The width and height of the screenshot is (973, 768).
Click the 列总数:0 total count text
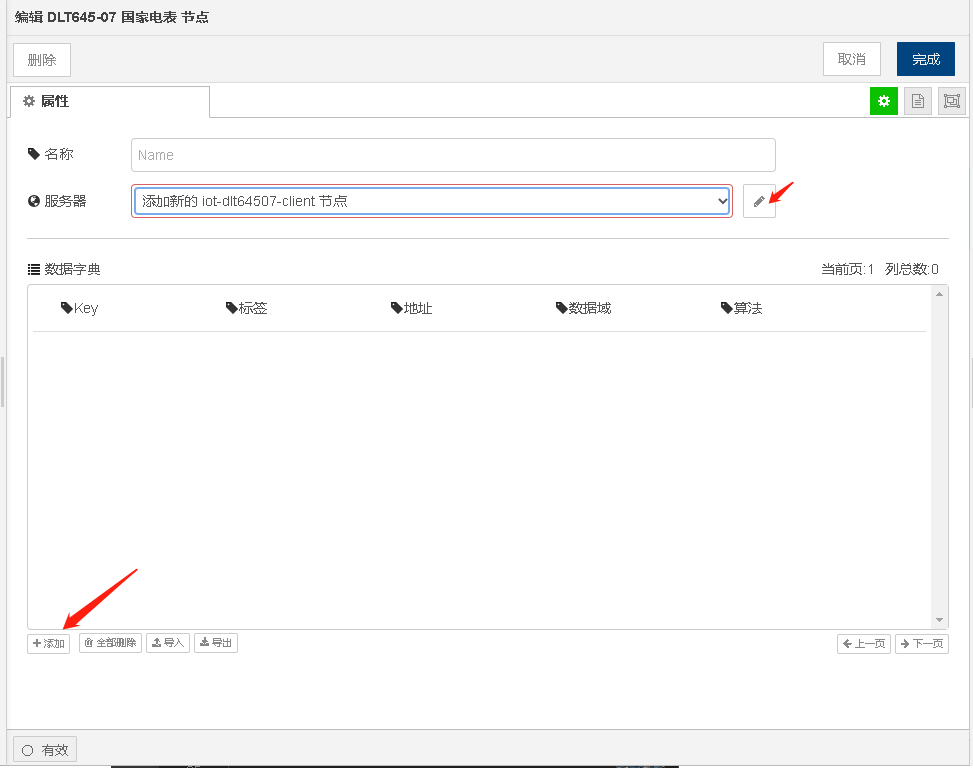[x=912, y=269]
